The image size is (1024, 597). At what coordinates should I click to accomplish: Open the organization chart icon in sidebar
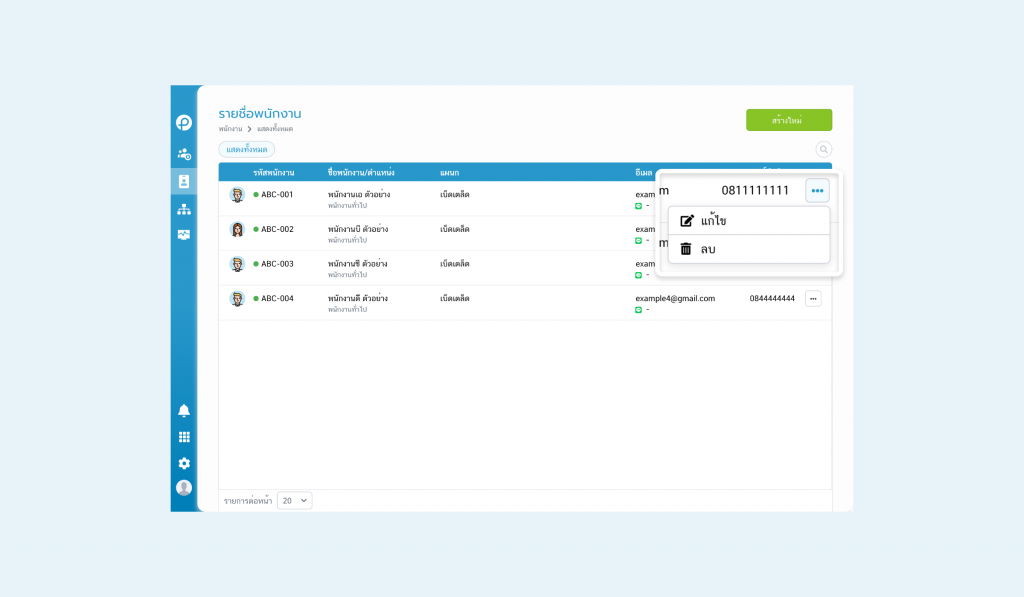point(184,209)
